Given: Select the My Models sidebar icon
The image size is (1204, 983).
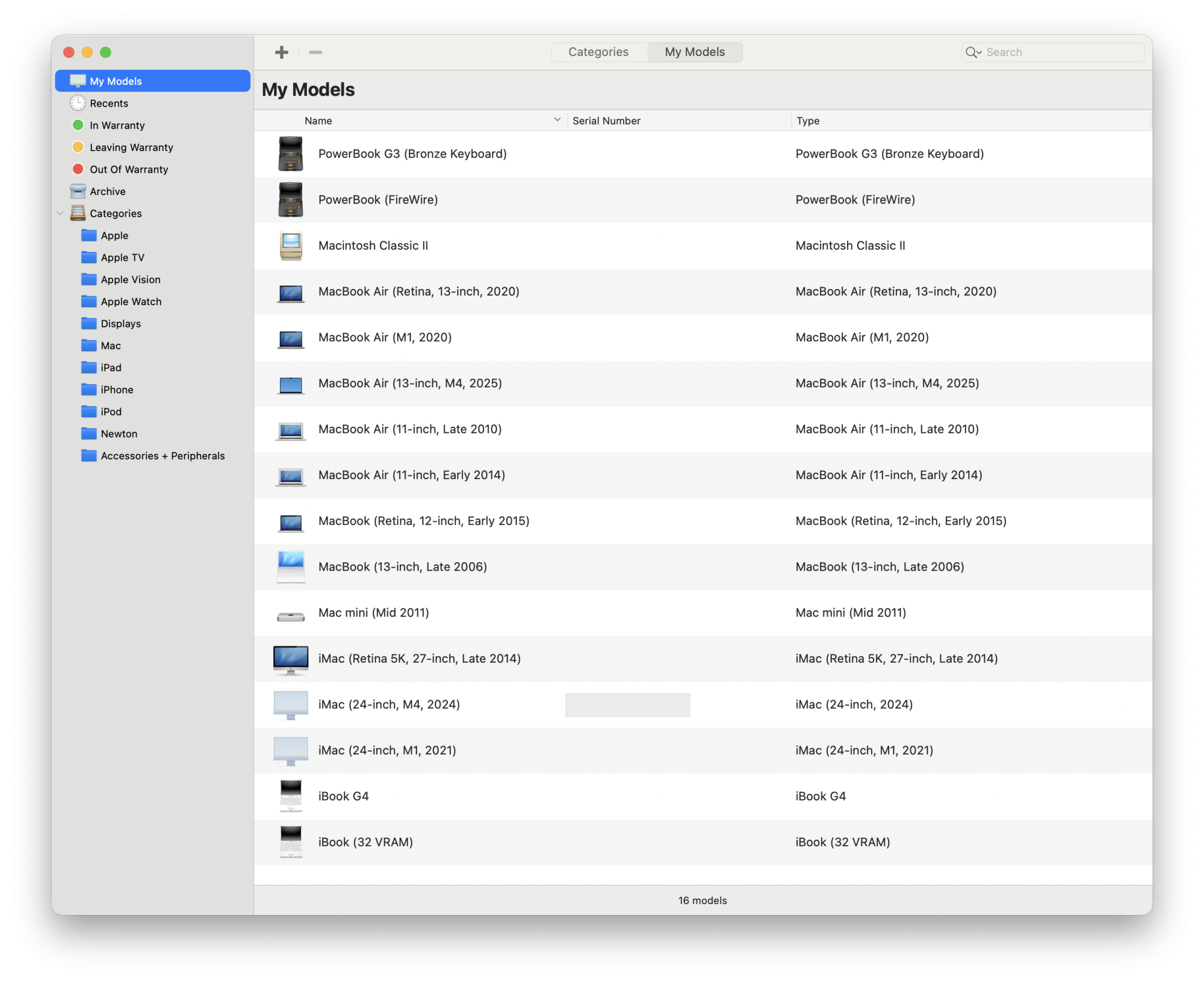Looking at the screenshot, I should pyautogui.click(x=78, y=80).
